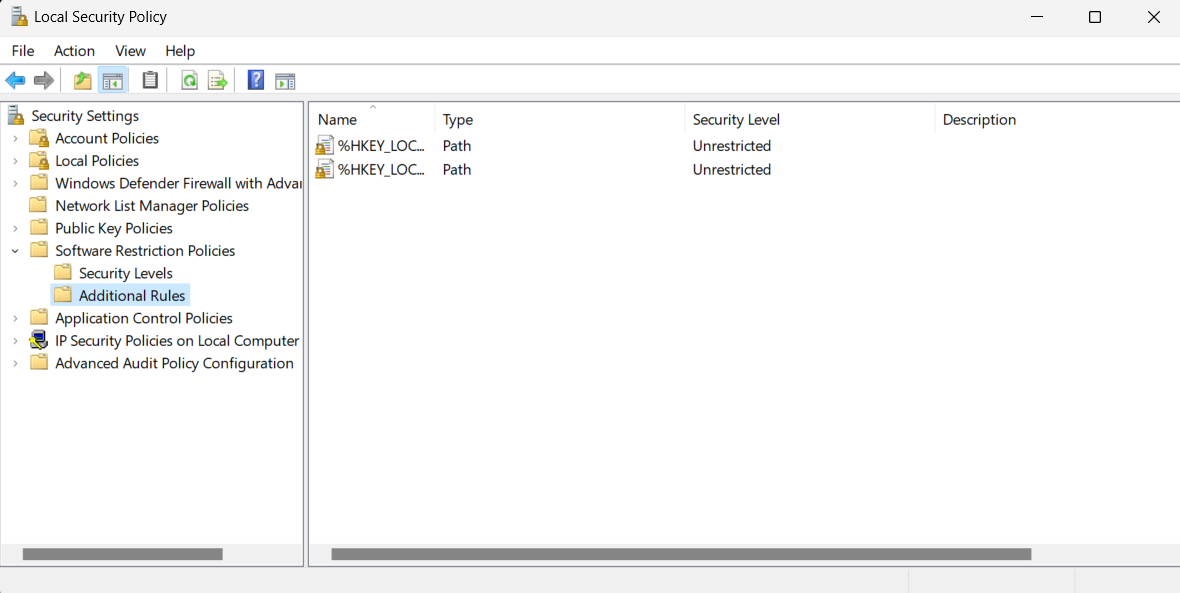1180x593 pixels.
Task: Open the Action menu
Action: pos(74,50)
